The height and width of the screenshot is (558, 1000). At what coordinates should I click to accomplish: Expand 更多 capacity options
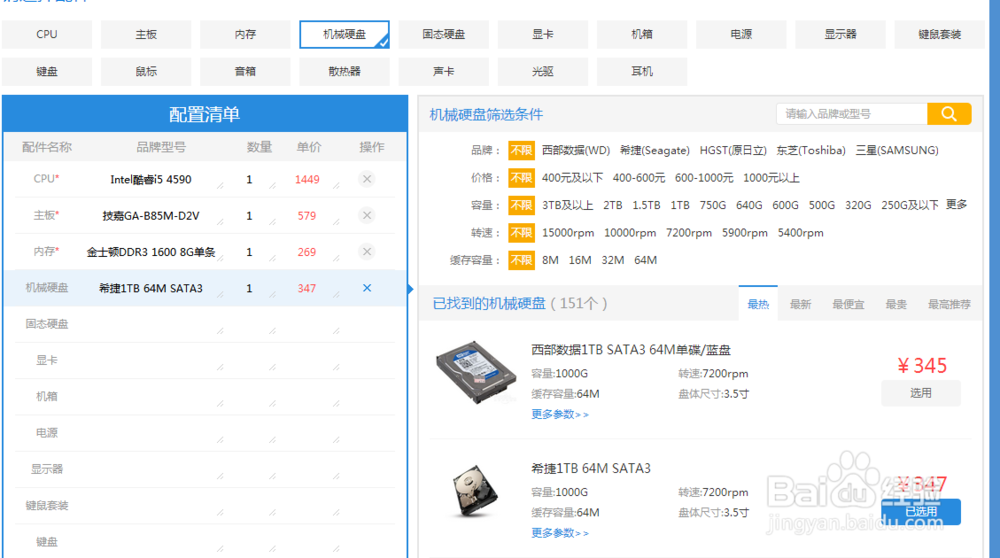[956, 205]
